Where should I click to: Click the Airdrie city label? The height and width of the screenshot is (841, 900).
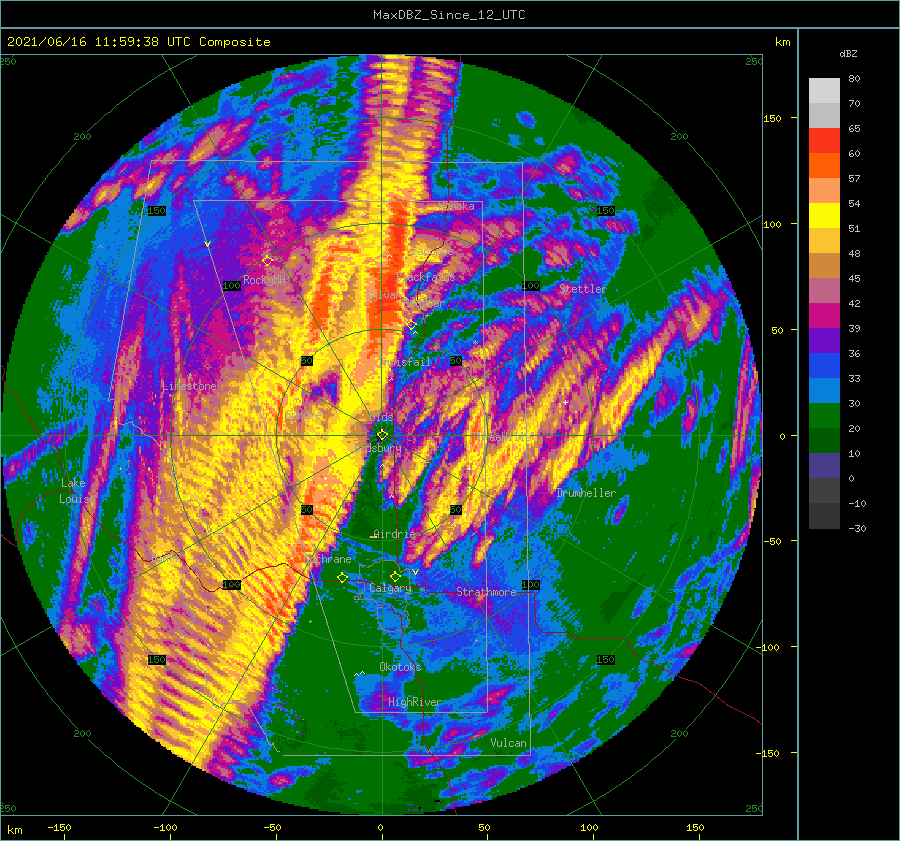coord(394,534)
